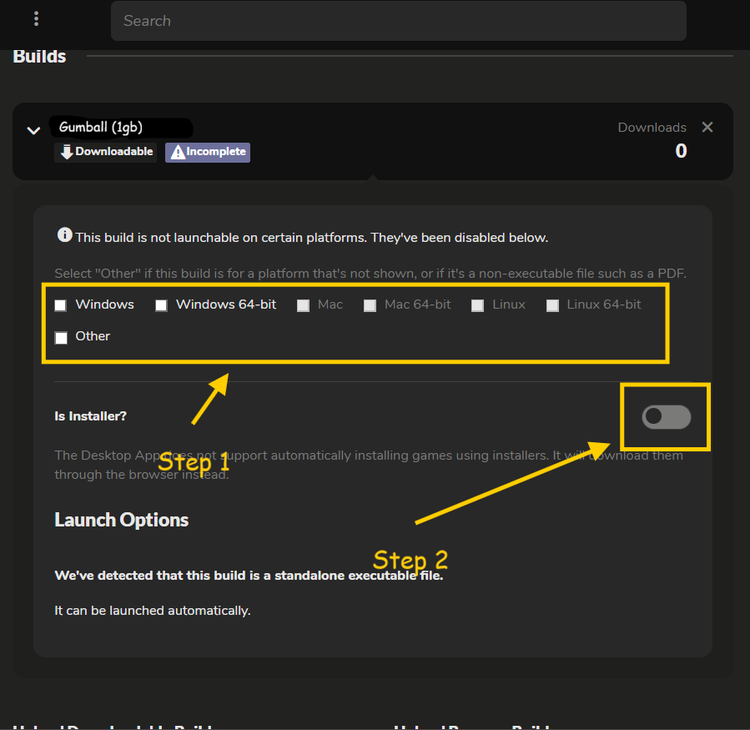The width and height of the screenshot is (750, 730).
Task: Click the Is Installer? label
Action: [90, 416]
